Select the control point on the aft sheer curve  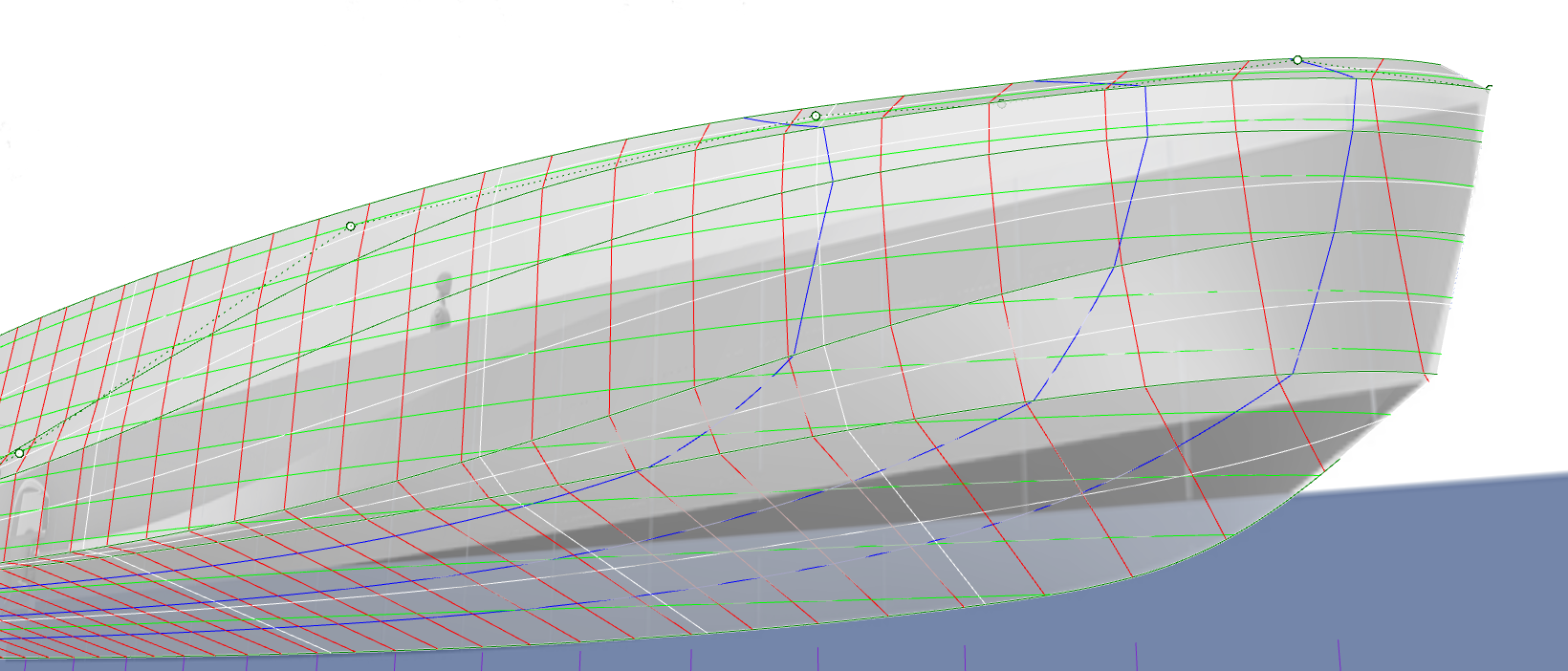(351, 227)
